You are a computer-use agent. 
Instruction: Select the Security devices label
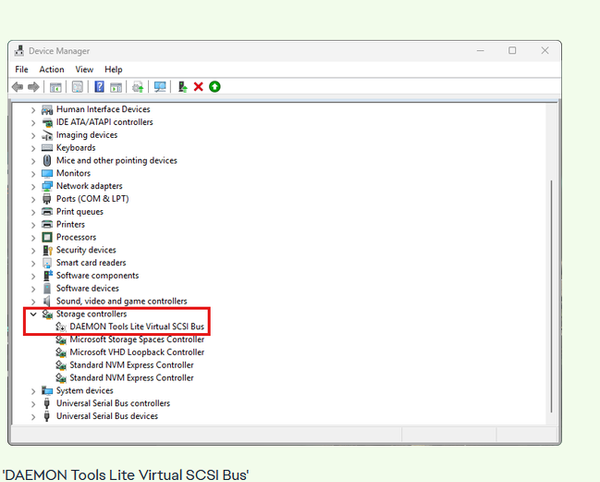pyautogui.click(x=86, y=250)
